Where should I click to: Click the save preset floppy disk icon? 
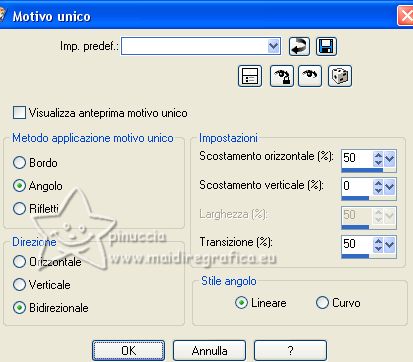click(326, 46)
